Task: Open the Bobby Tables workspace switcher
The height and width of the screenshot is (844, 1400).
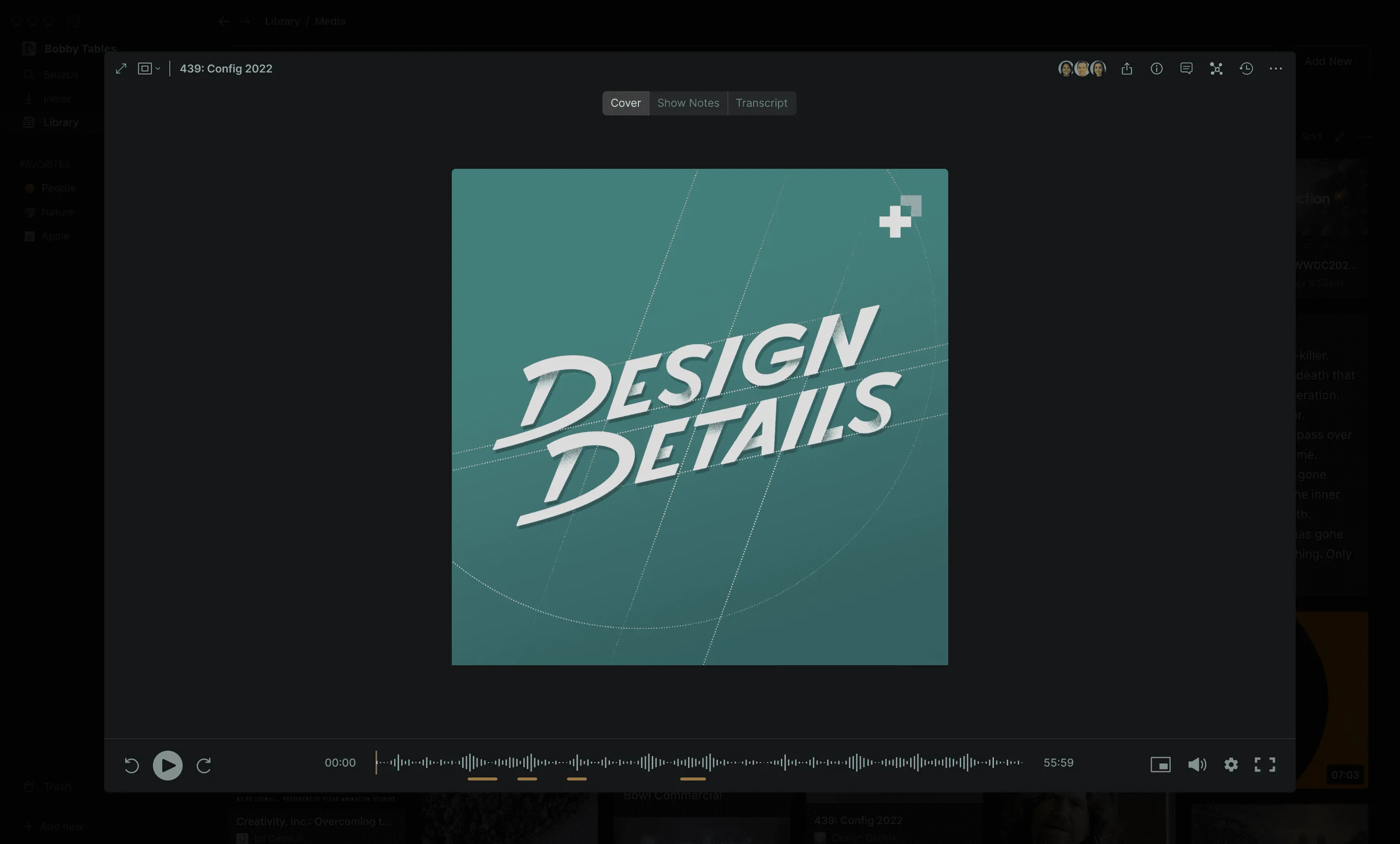Action: coord(70,49)
